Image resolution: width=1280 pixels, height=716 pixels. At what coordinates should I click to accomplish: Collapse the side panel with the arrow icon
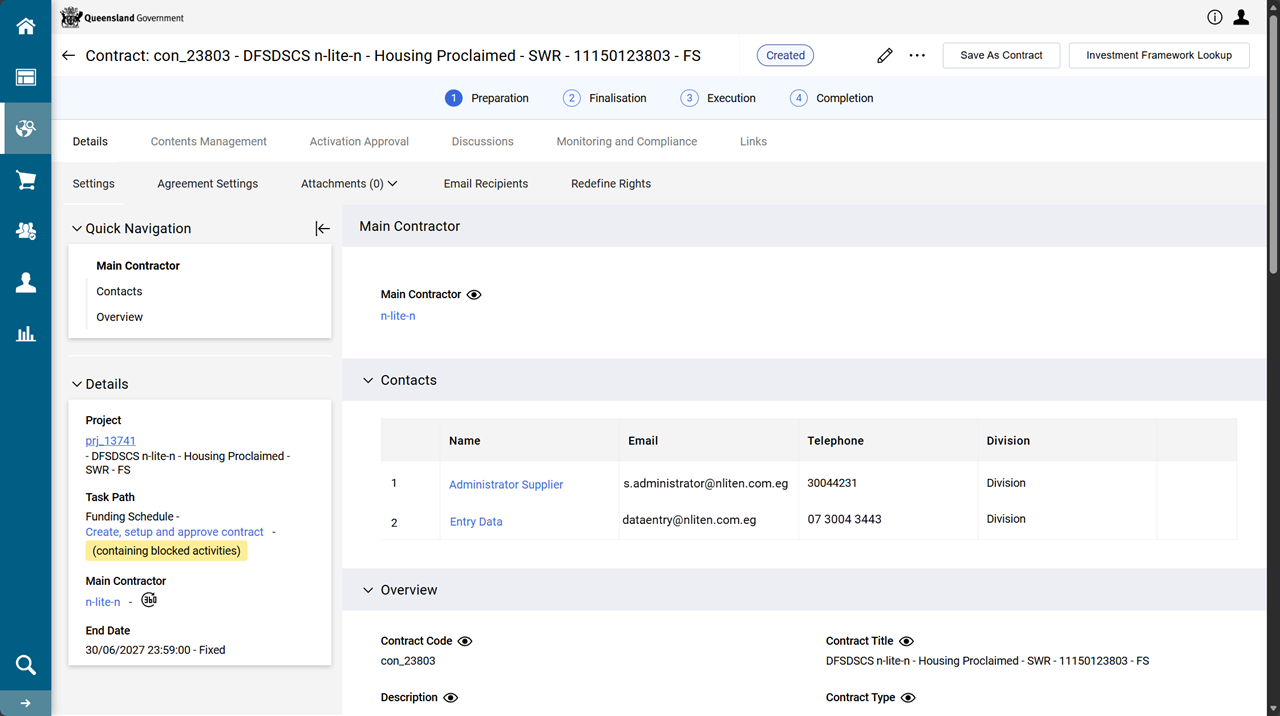click(322, 229)
